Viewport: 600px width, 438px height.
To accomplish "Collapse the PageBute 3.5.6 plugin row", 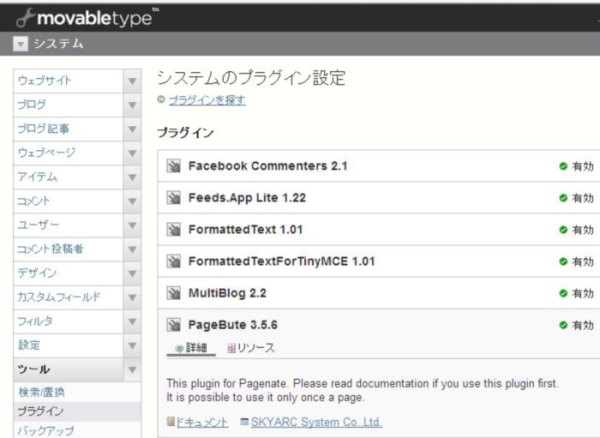I will pos(379,325).
